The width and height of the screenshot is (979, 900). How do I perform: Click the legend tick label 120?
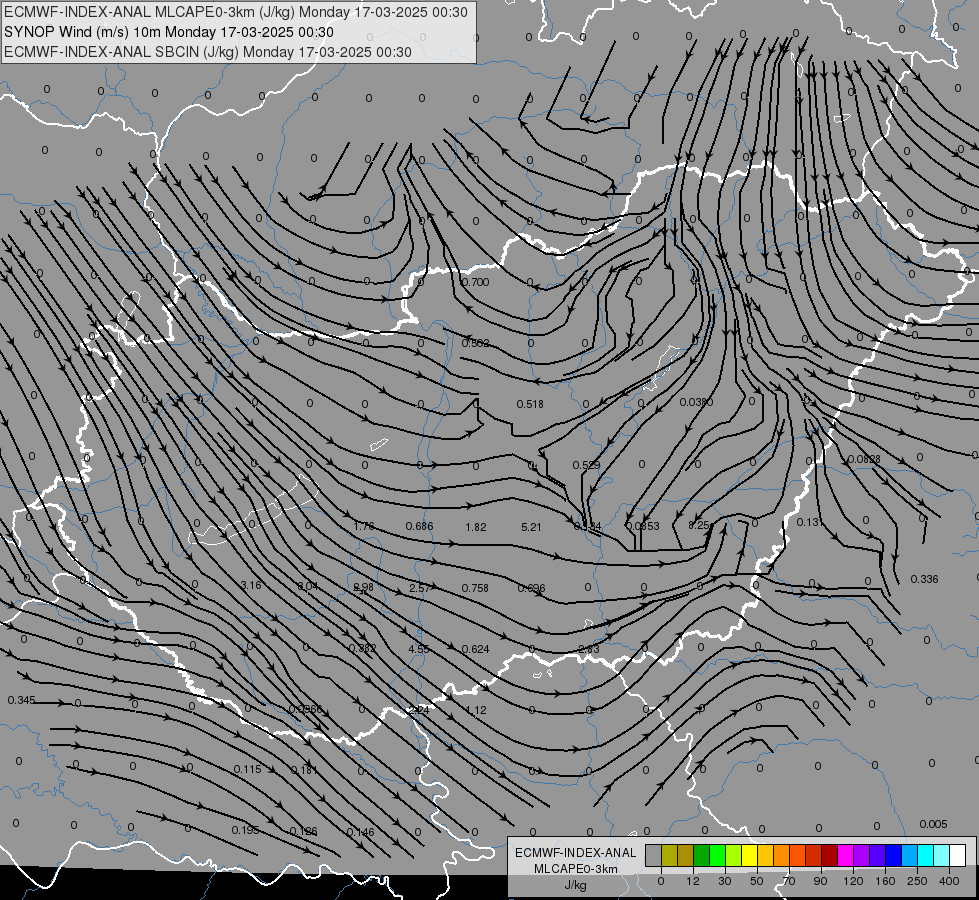click(x=853, y=881)
